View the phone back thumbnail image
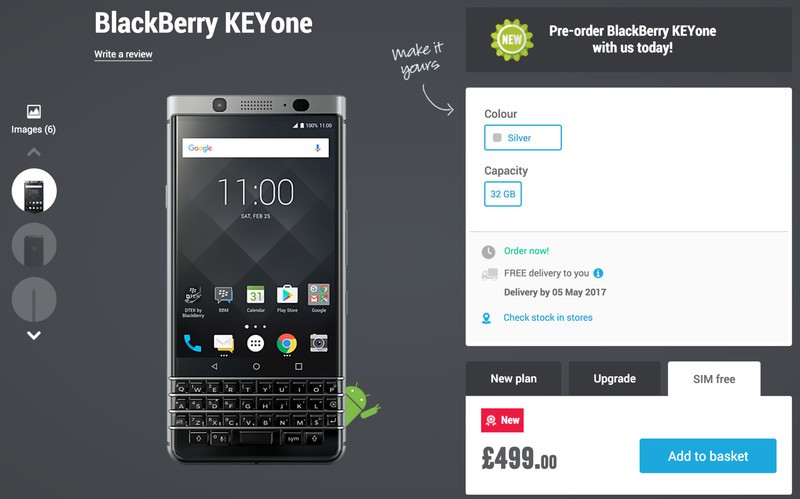Image resolution: width=800 pixels, height=499 pixels. [34, 245]
